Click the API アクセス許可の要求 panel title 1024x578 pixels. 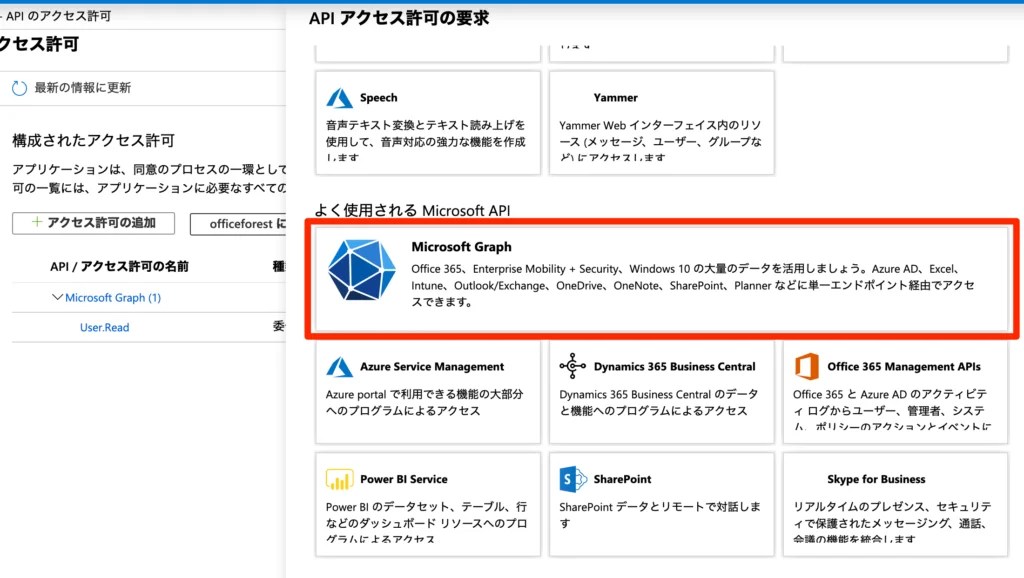(398, 18)
